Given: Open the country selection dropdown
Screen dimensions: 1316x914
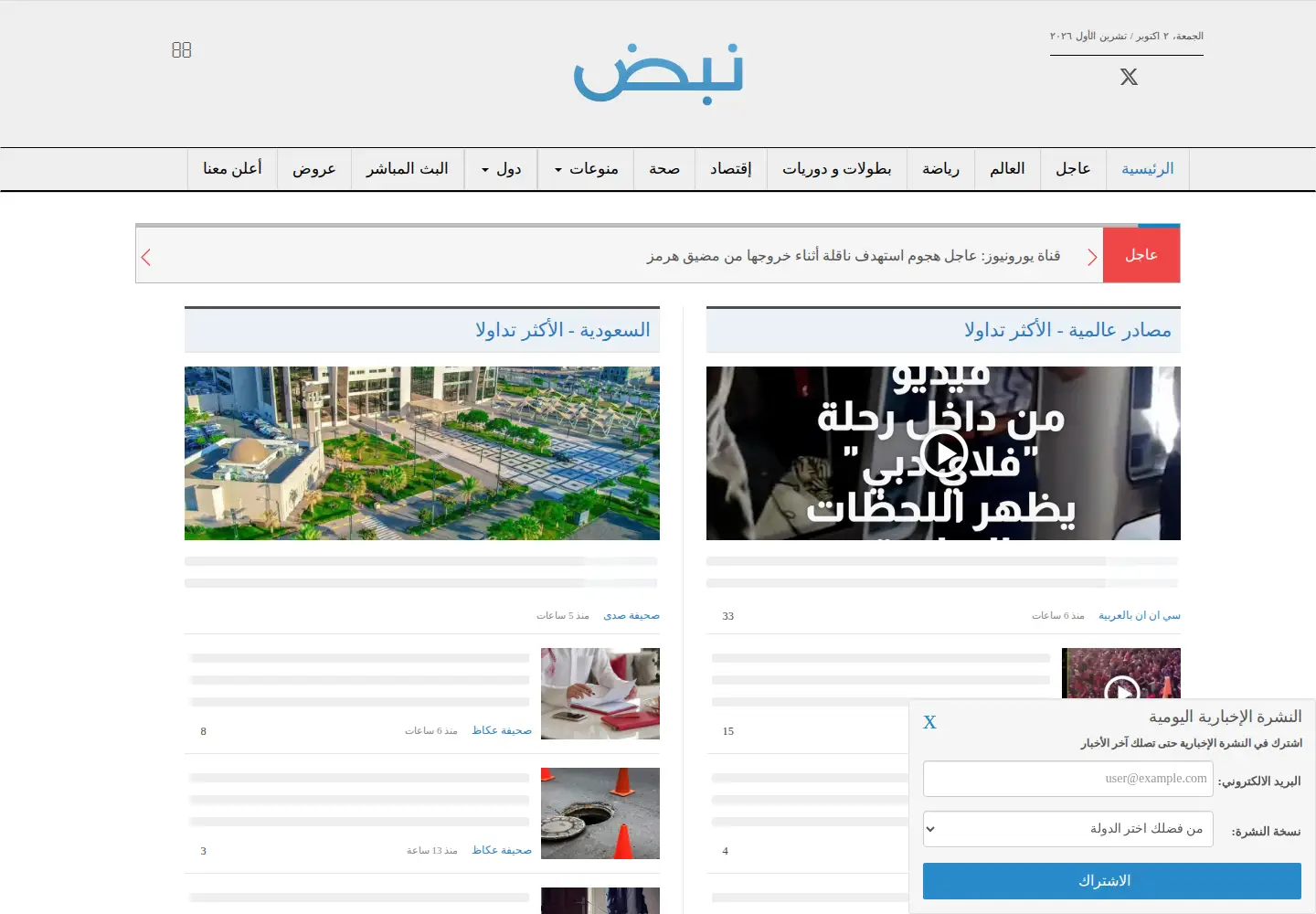Looking at the screenshot, I should [1068, 829].
